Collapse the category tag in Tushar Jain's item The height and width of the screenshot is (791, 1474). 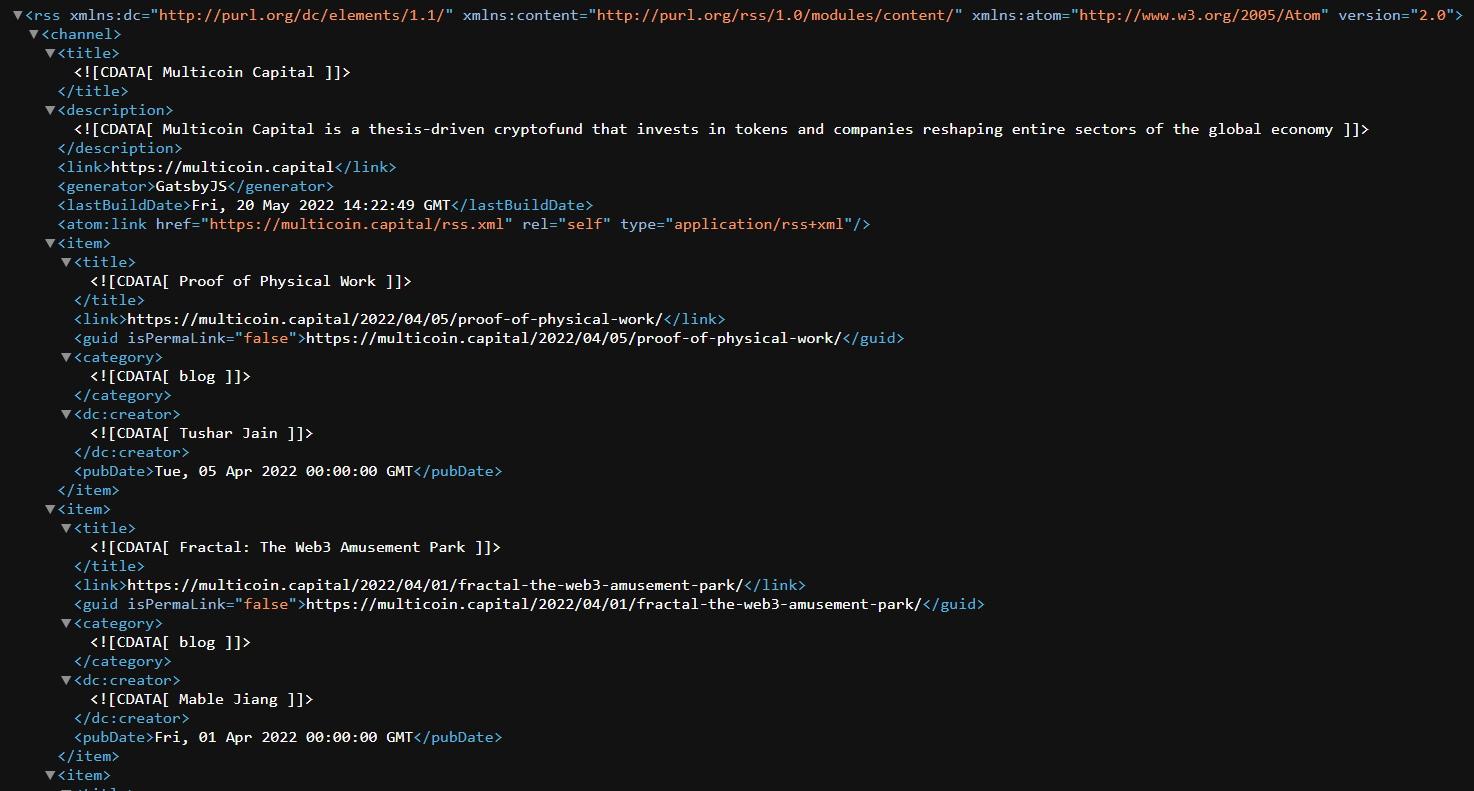(66, 358)
